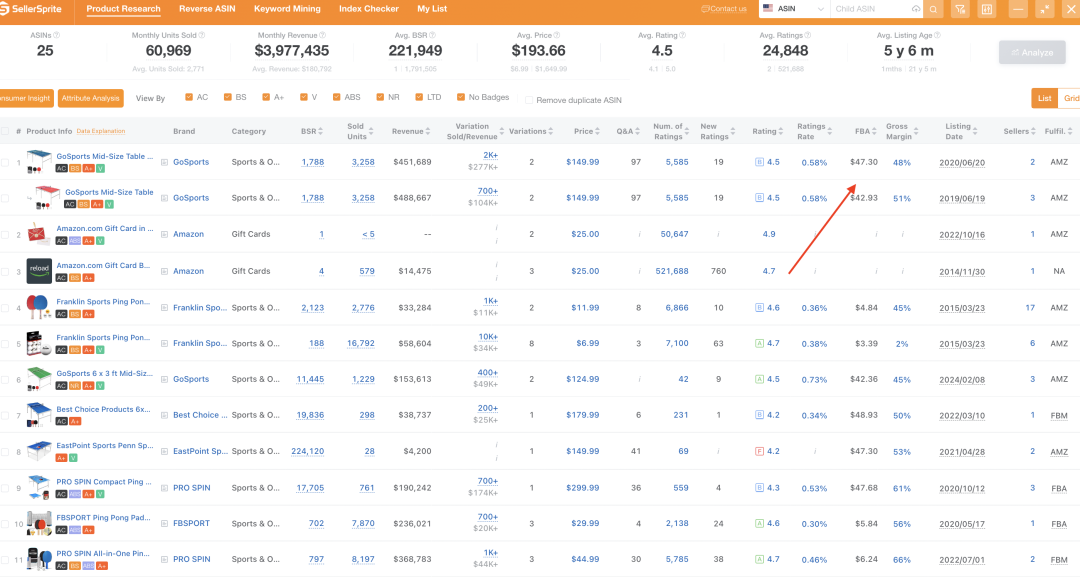Toggle the A+ filter checkbox

[266, 97]
